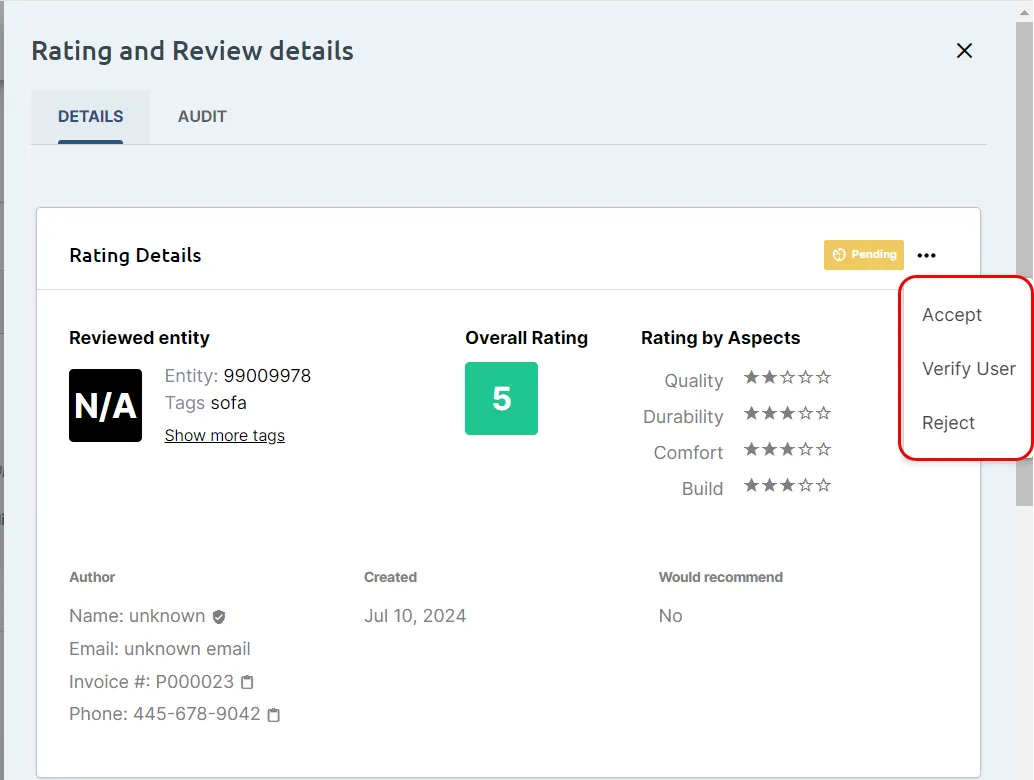
Task: Select the DETAILS tab
Action: tap(90, 117)
